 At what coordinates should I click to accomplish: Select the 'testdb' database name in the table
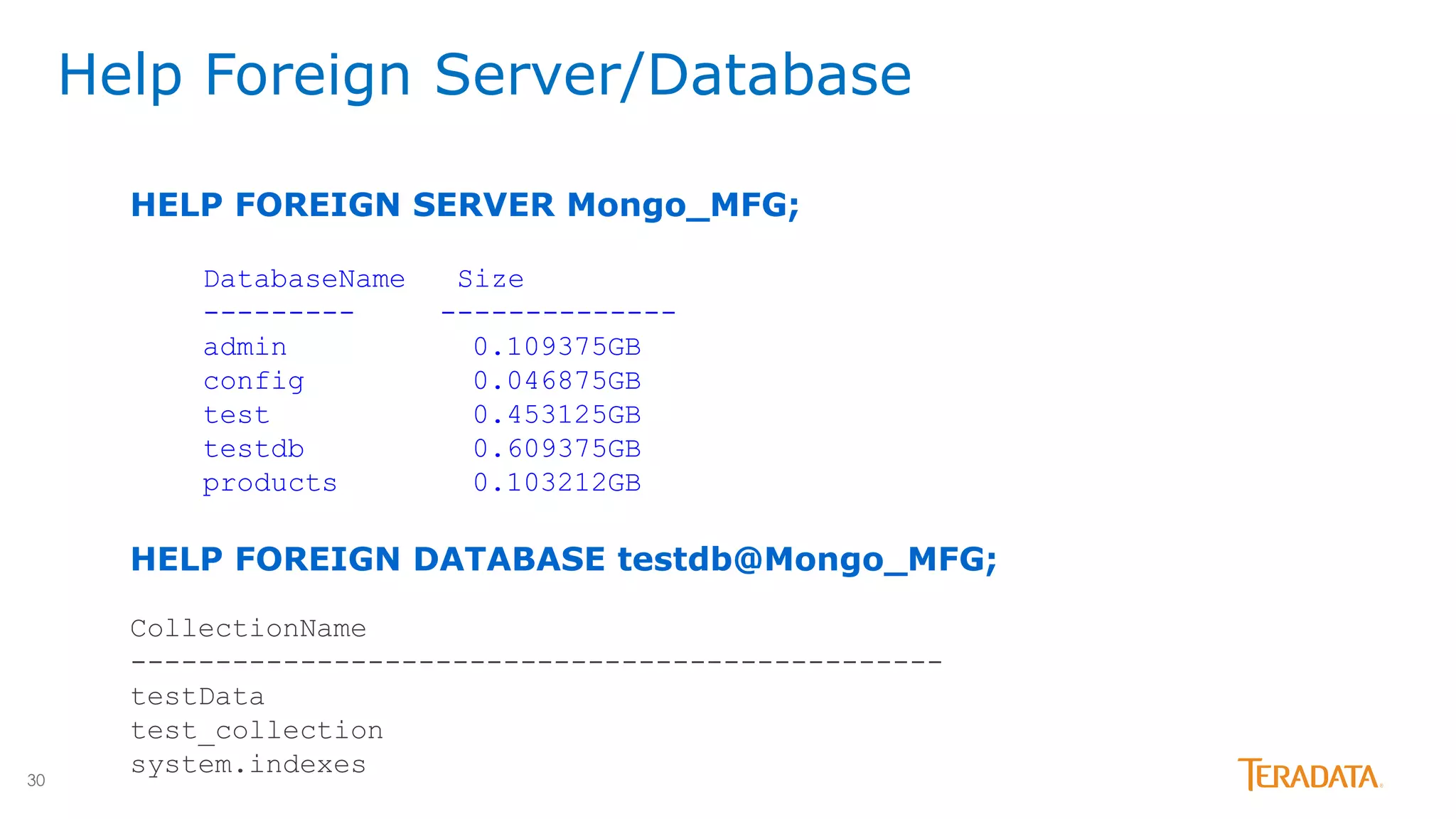[254, 449]
